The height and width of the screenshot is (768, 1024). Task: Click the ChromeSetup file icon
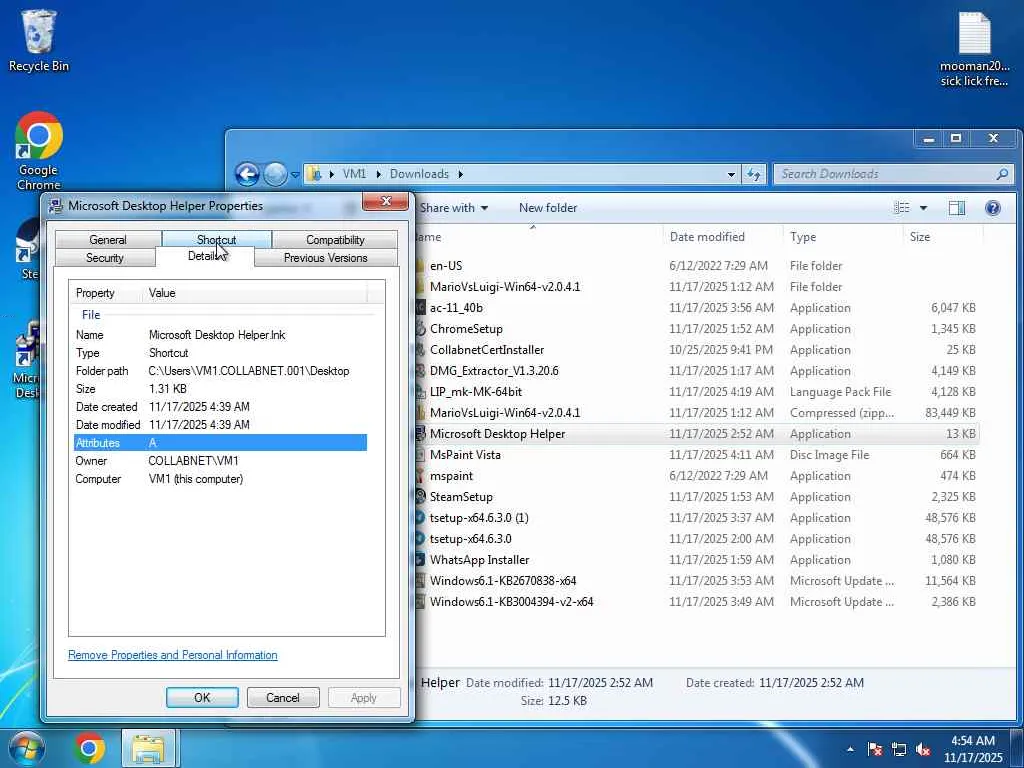pyautogui.click(x=421, y=328)
